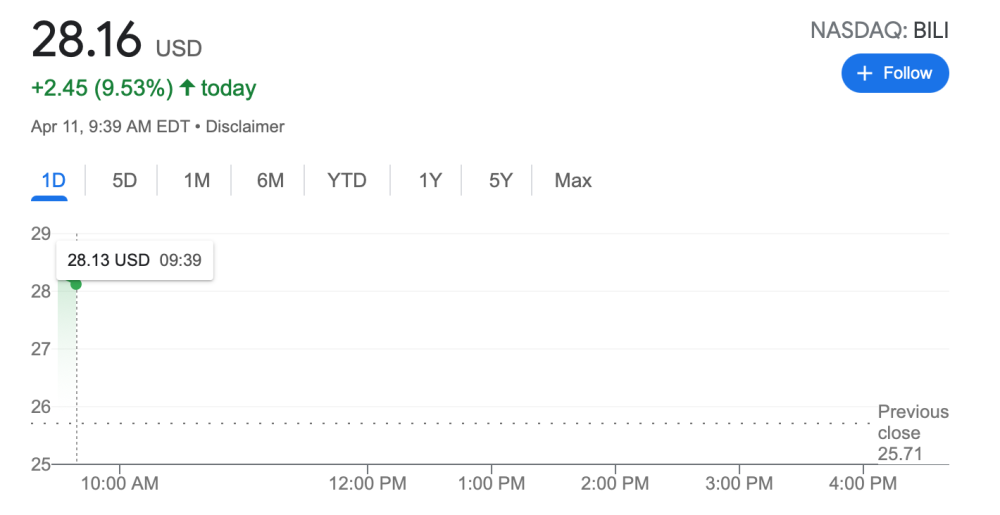
Task: Click the NASDAQ: BILI ticker label
Action: (879, 31)
